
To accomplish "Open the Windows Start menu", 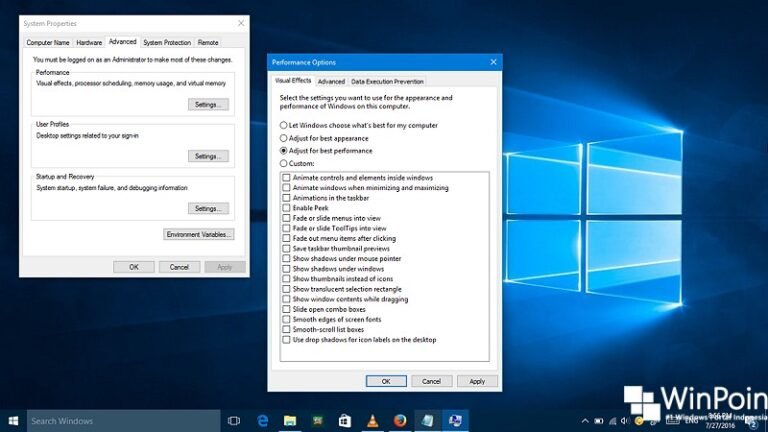I will [x=13, y=421].
